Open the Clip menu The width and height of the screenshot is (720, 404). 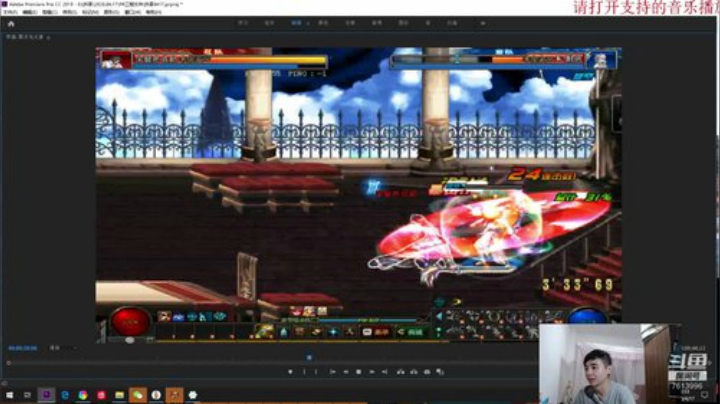coord(50,12)
